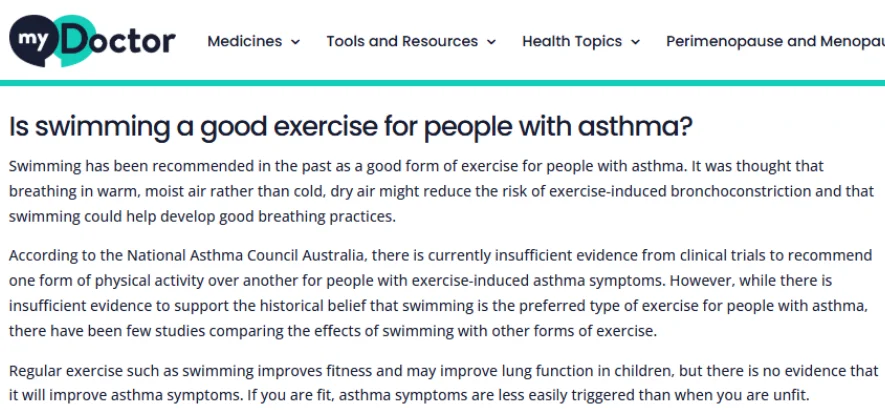Screen dimensions: 885x410
Task: Open the Medicines menu
Action: click(x=245, y=41)
